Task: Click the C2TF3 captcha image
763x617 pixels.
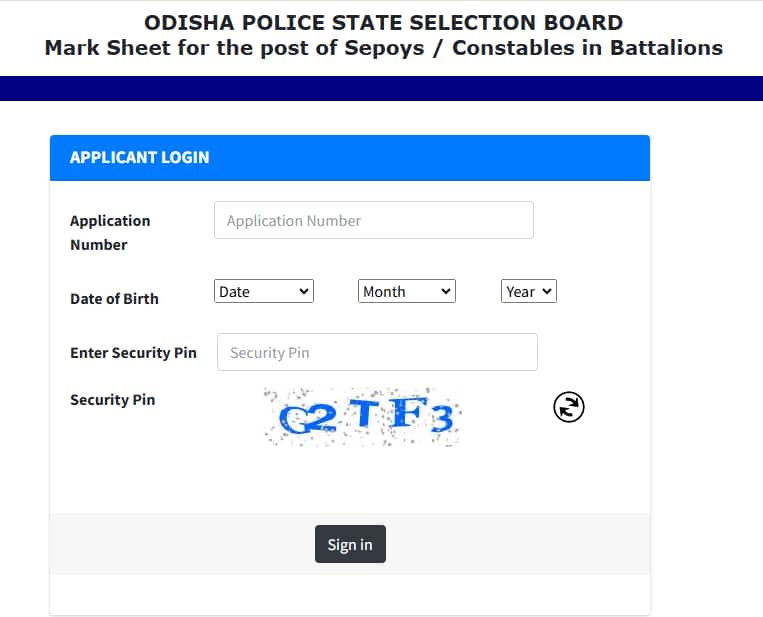Action: (364, 414)
